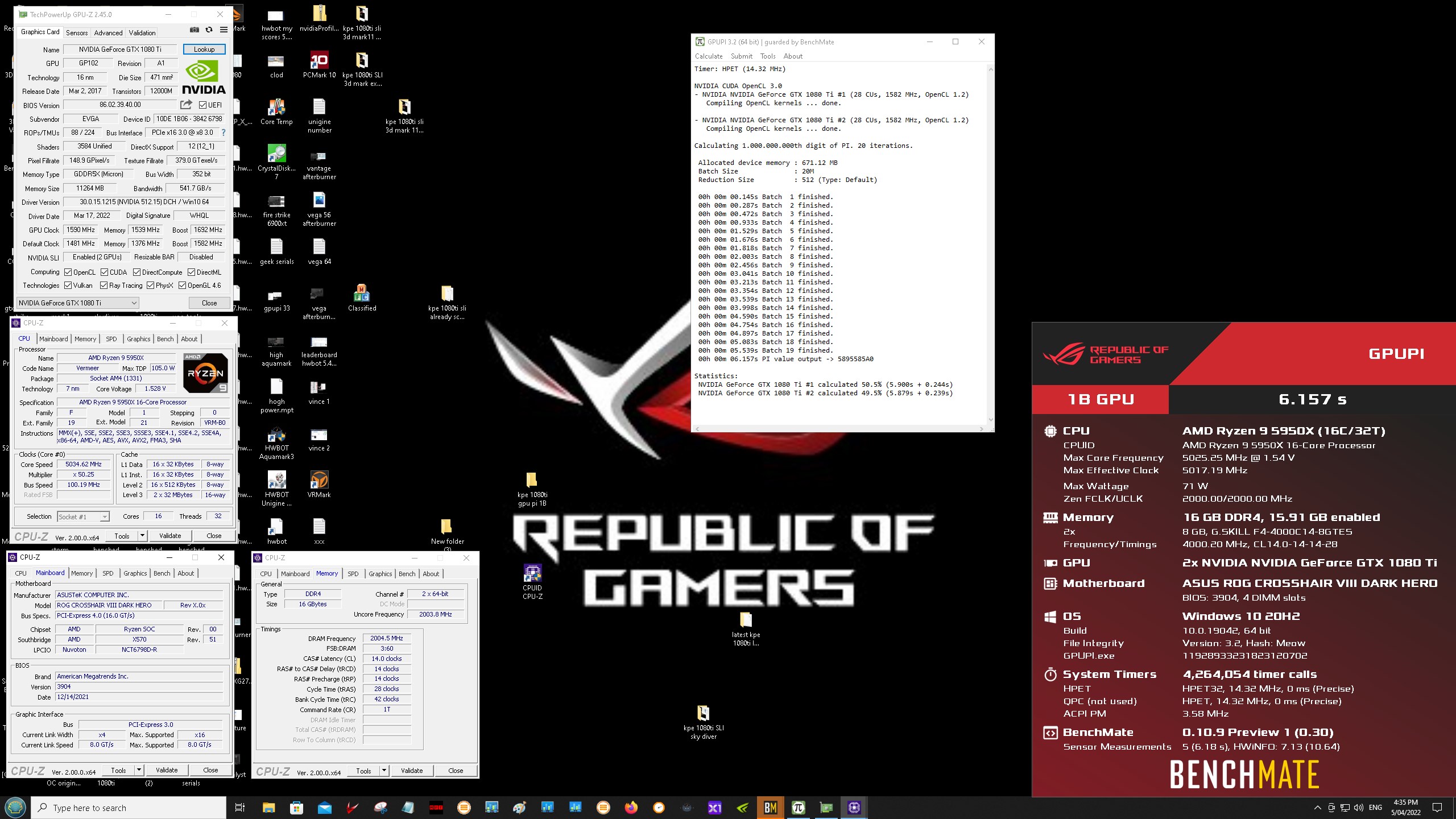
Task: Open the Submit menu in GPUPI
Action: click(741, 56)
